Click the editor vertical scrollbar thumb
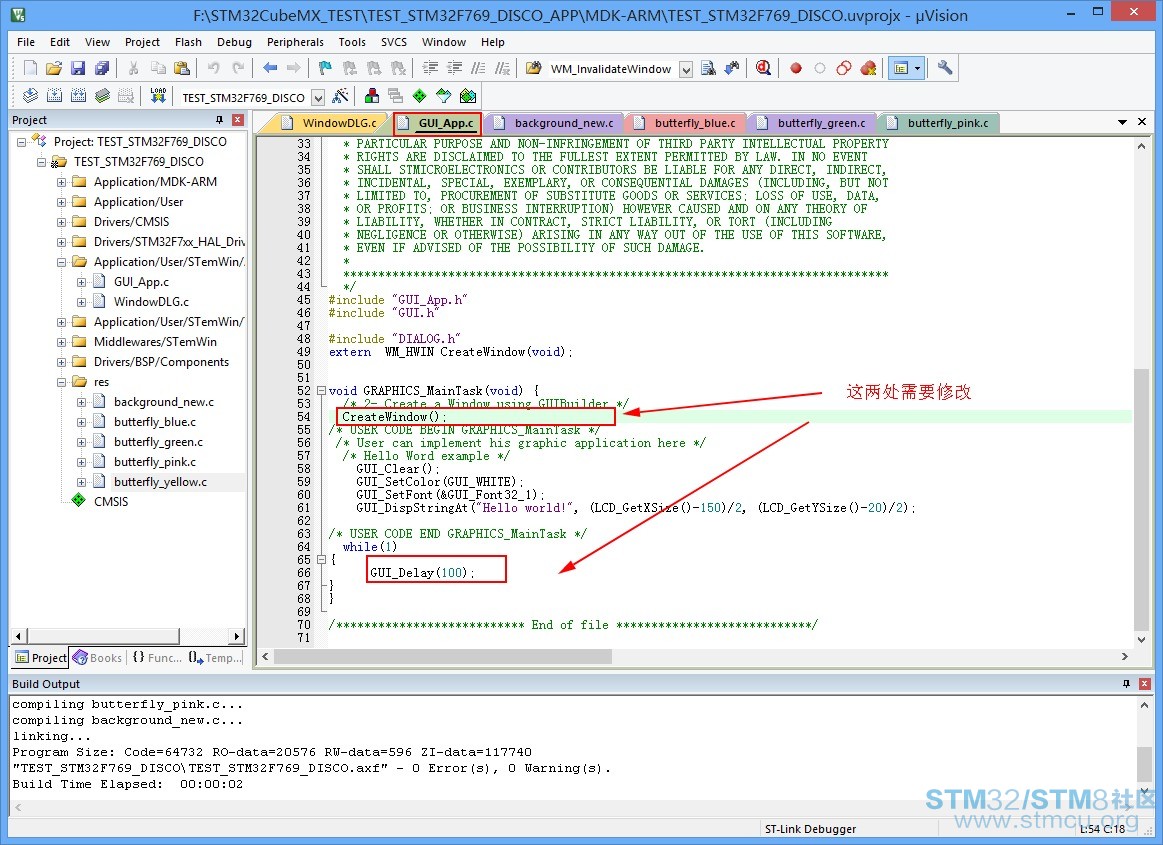The height and width of the screenshot is (845, 1163). [1141, 499]
